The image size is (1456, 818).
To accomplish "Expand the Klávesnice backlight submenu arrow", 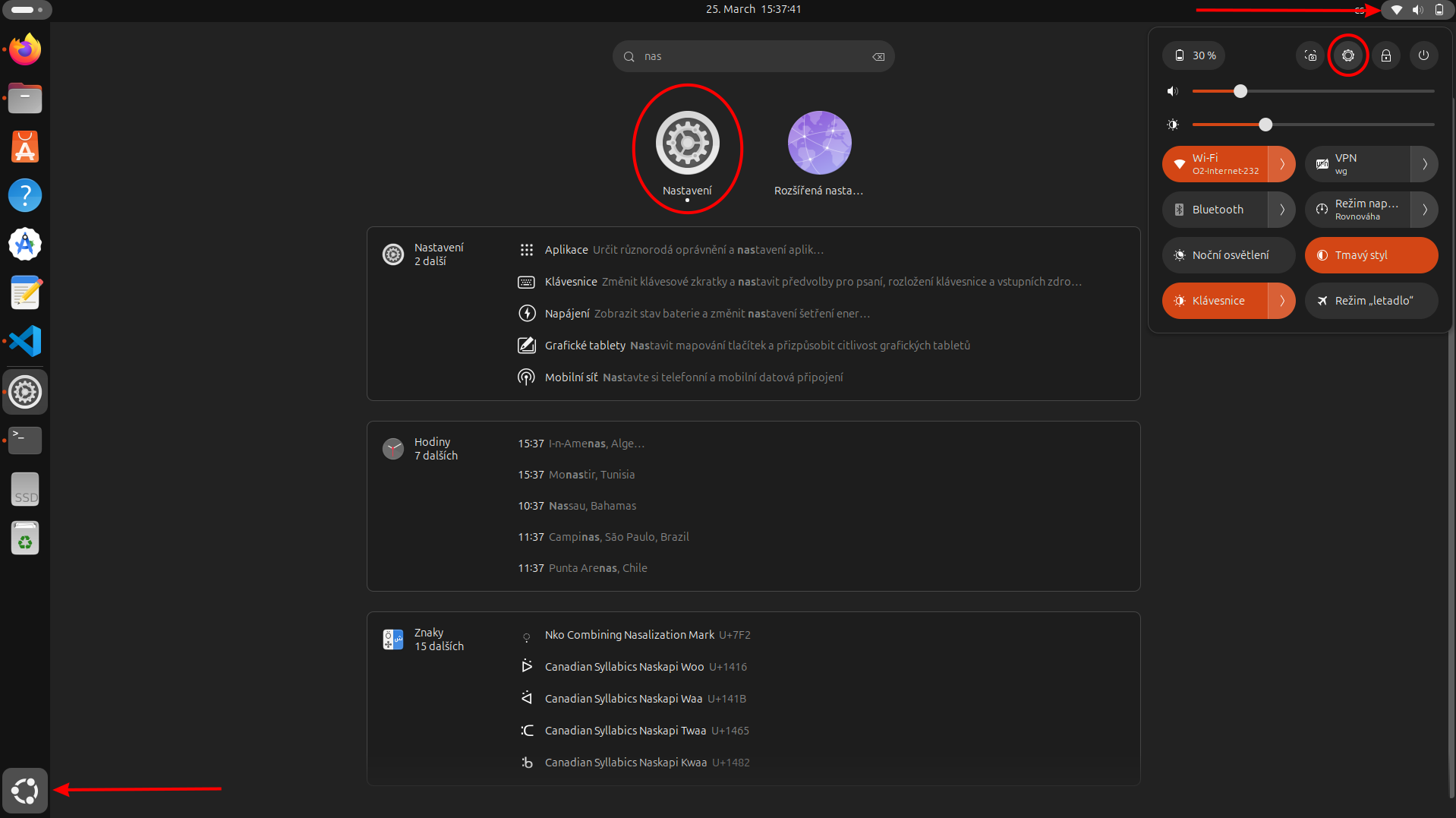I will click(x=1282, y=301).
